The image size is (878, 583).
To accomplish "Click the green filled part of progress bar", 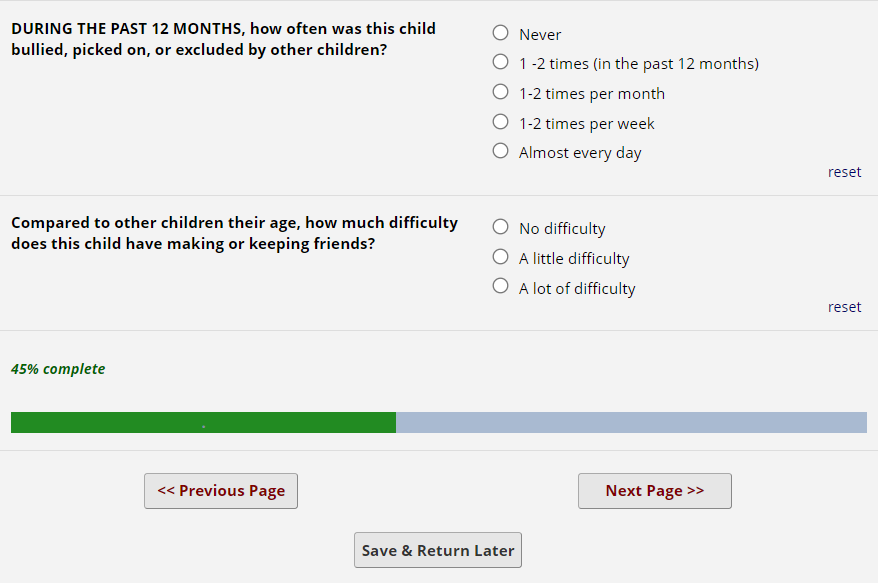I will tap(203, 422).
